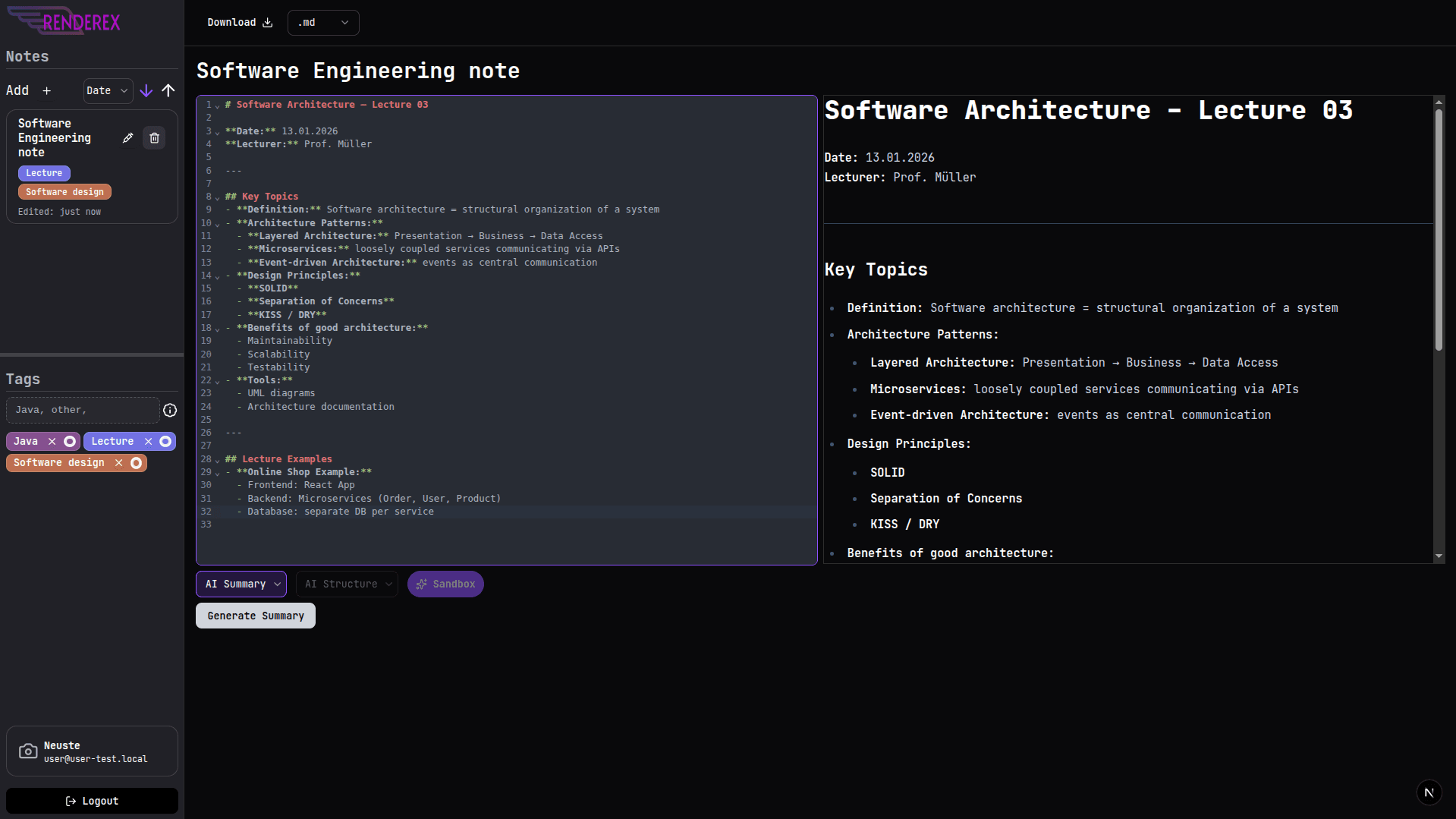Viewport: 1456px width, 819px height.
Task: Click the pencil edit icon on the note card
Action: click(127, 138)
